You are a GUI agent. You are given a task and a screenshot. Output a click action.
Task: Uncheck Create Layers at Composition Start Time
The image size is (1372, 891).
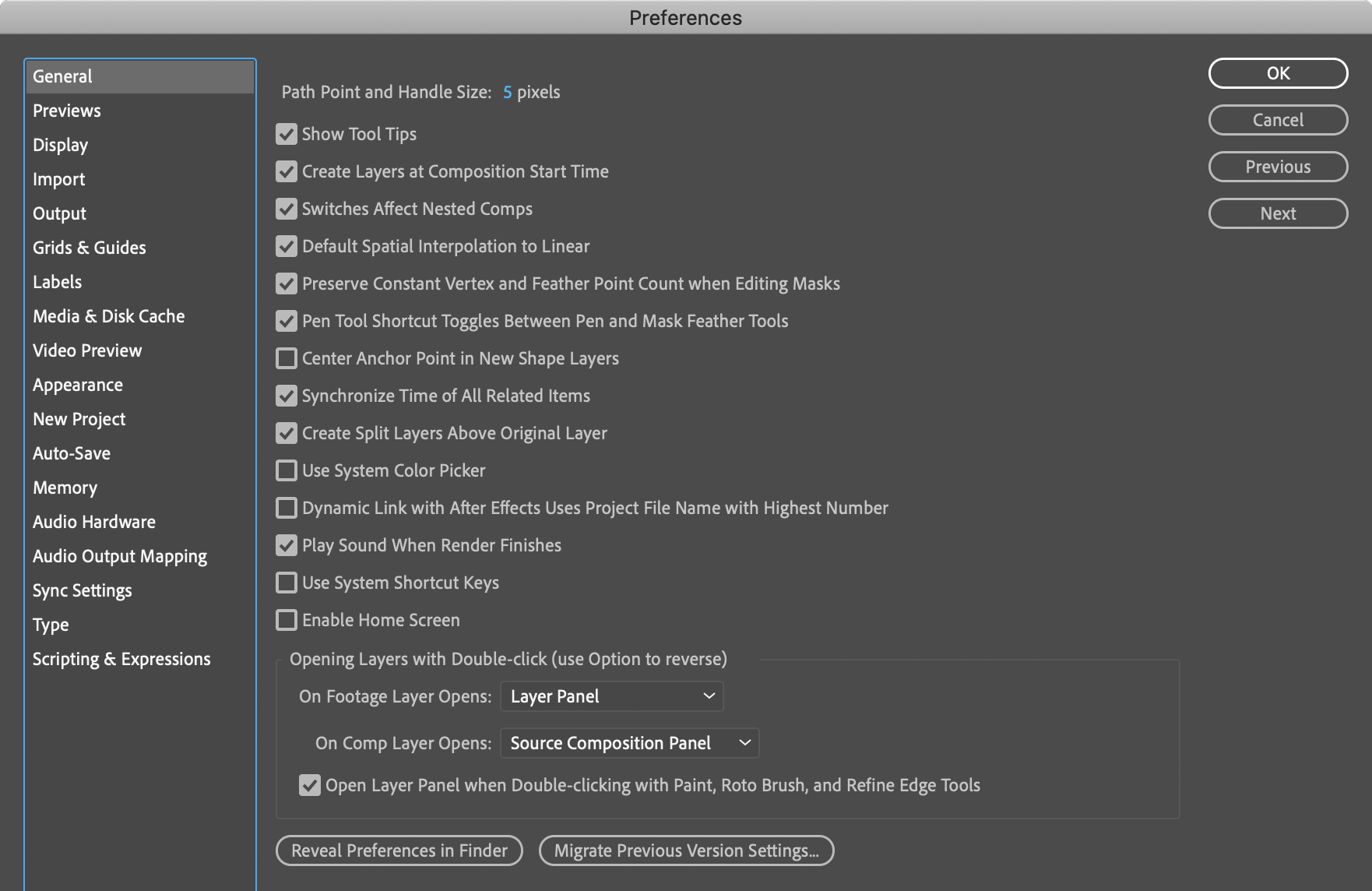287,171
